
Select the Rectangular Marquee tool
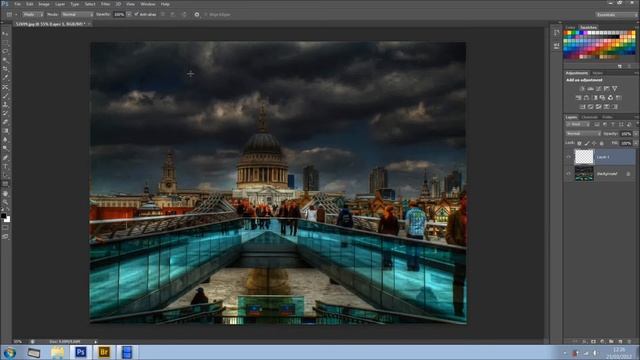(x=5, y=42)
